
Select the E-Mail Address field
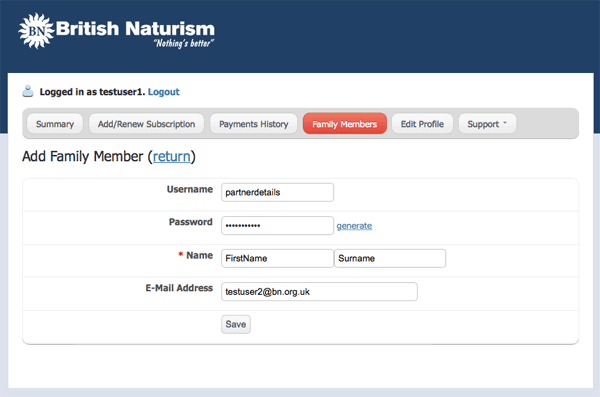pyautogui.click(x=319, y=292)
